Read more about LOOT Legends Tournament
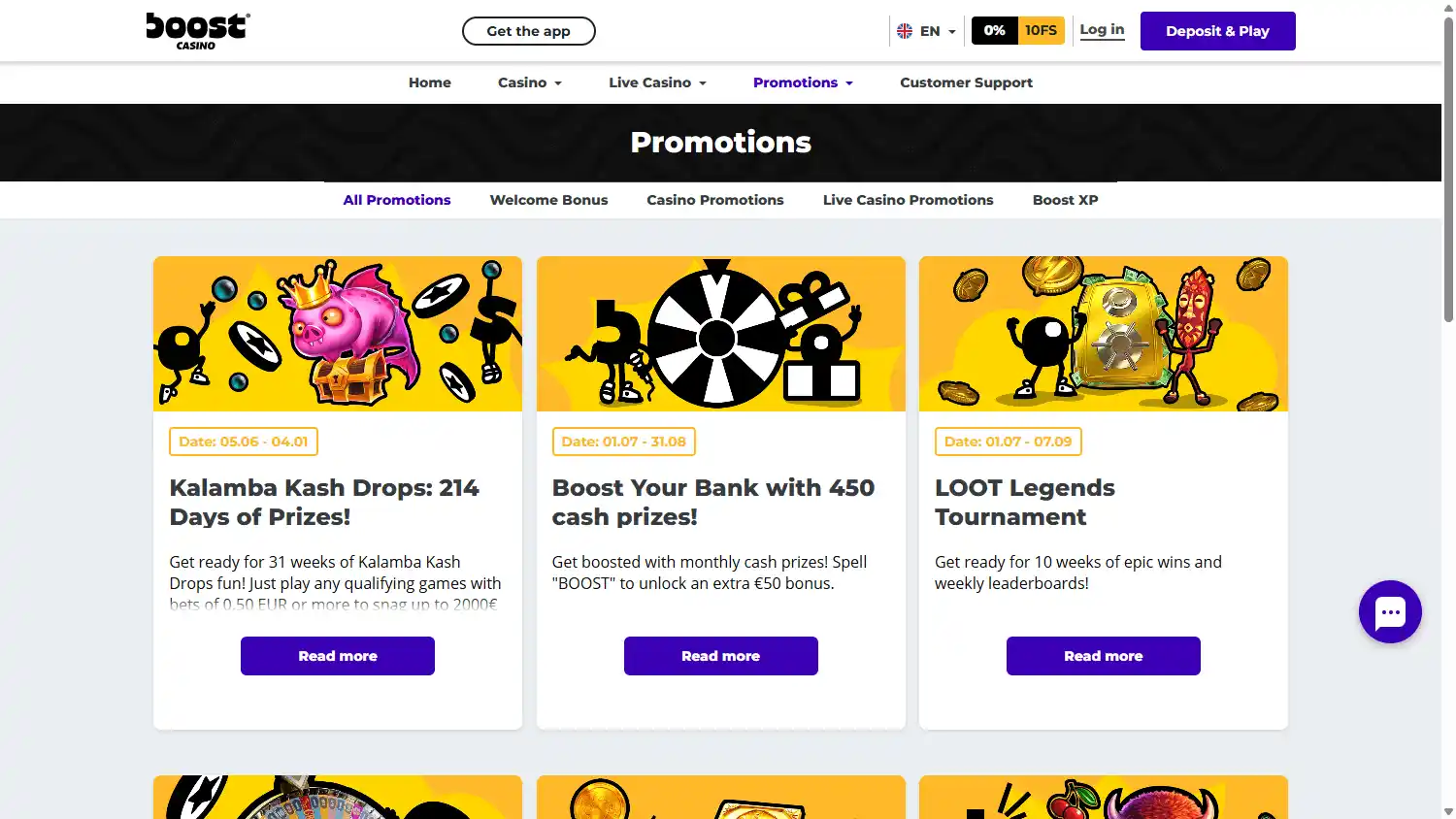This screenshot has width=1456, height=819. [1103, 656]
